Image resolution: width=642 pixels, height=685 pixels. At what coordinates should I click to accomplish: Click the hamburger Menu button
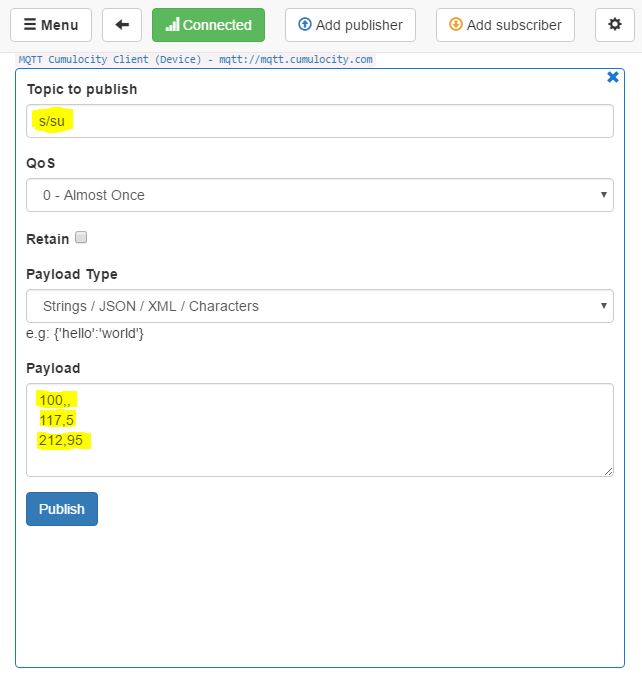tap(51, 25)
